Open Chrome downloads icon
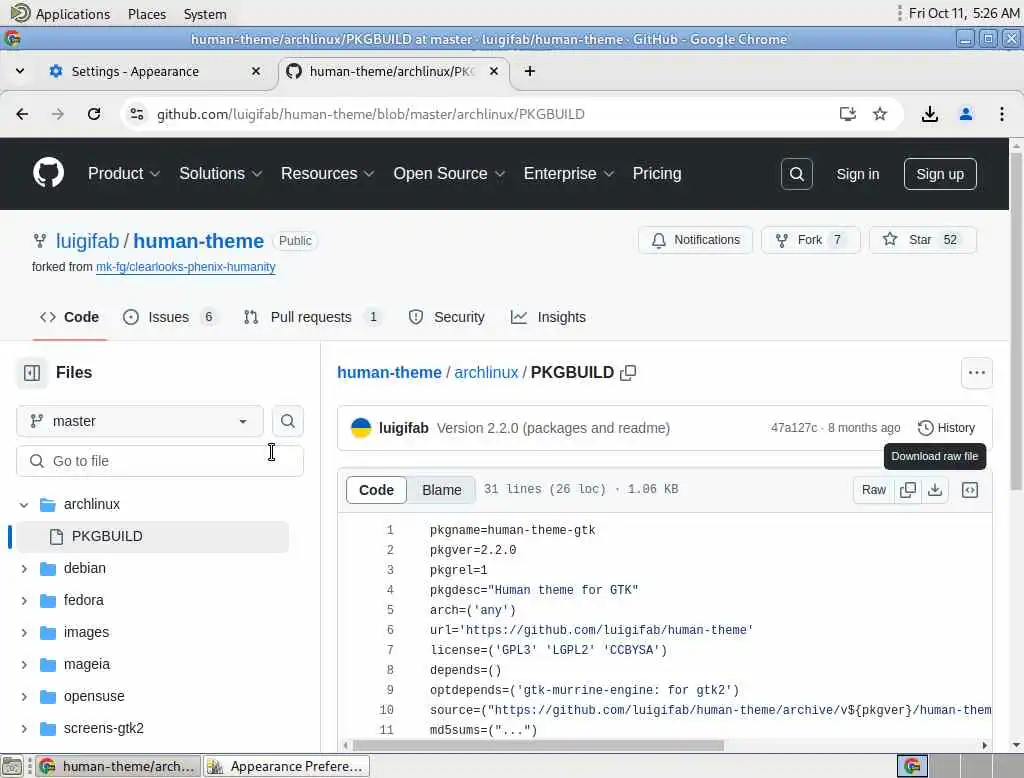Image resolution: width=1024 pixels, height=778 pixels. pyautogui.click(x=929, y=114)
